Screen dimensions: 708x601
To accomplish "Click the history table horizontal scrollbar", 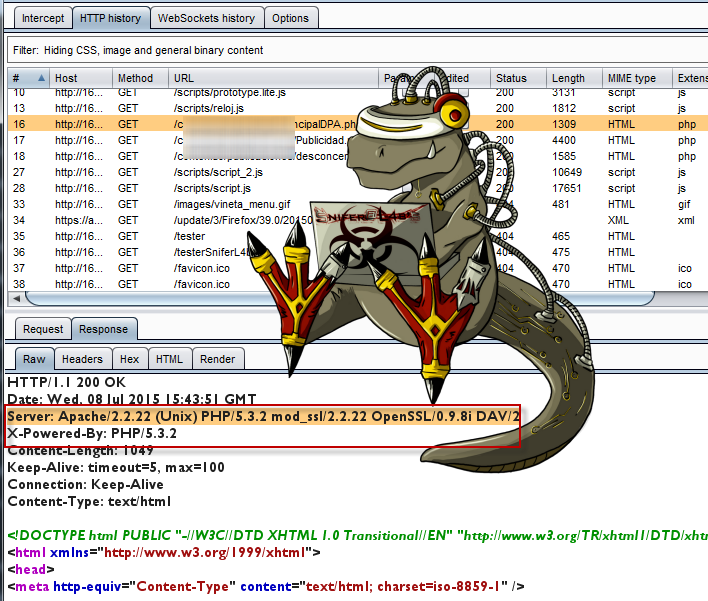I will tap(340, 298).
